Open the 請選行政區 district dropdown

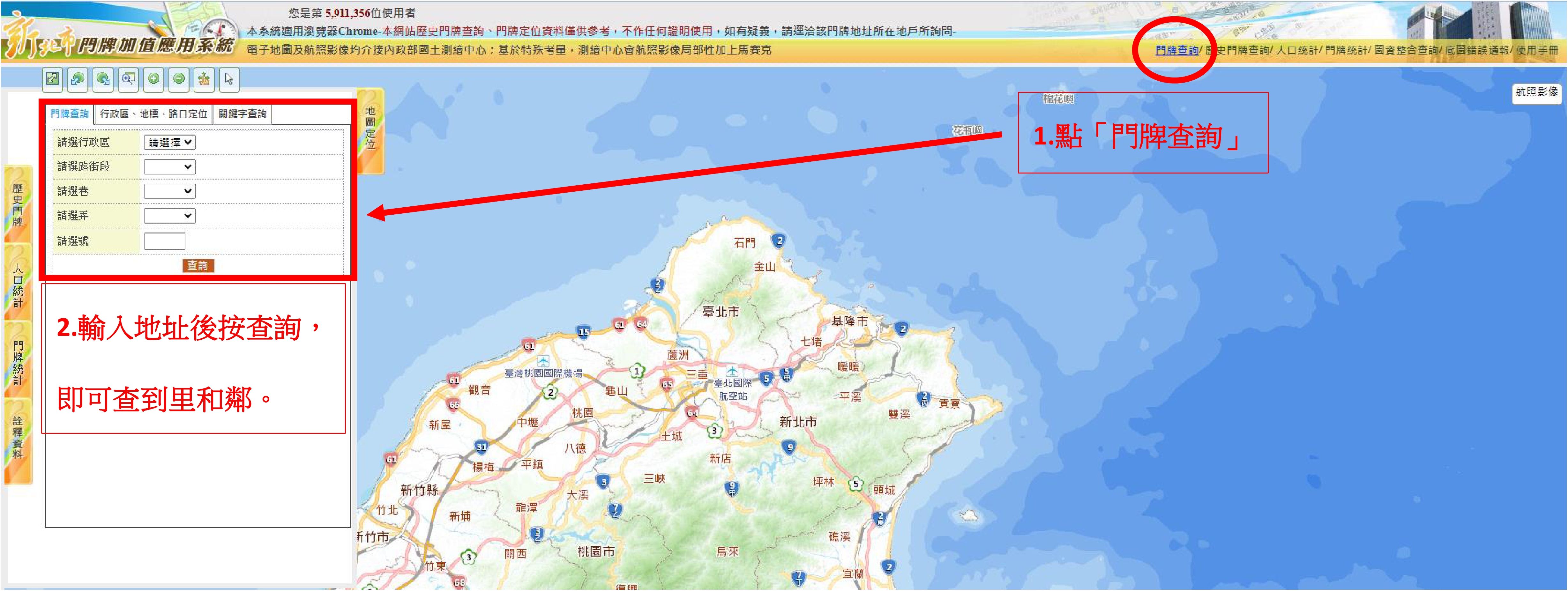[x=169, y=143]
